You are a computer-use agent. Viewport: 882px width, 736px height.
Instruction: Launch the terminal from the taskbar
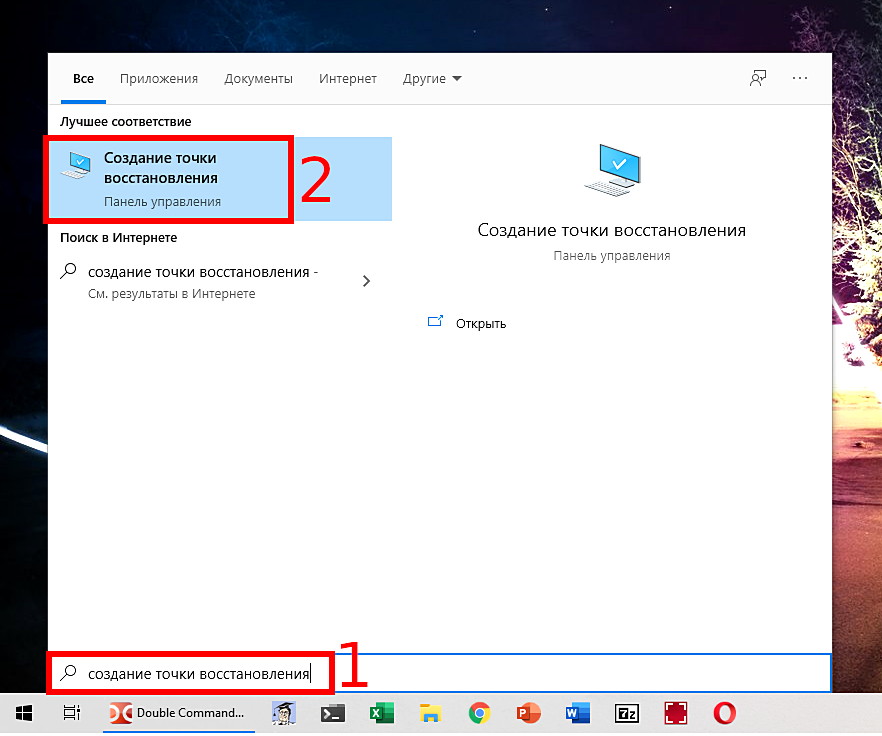pyautogui.click(x=333, y=713)
